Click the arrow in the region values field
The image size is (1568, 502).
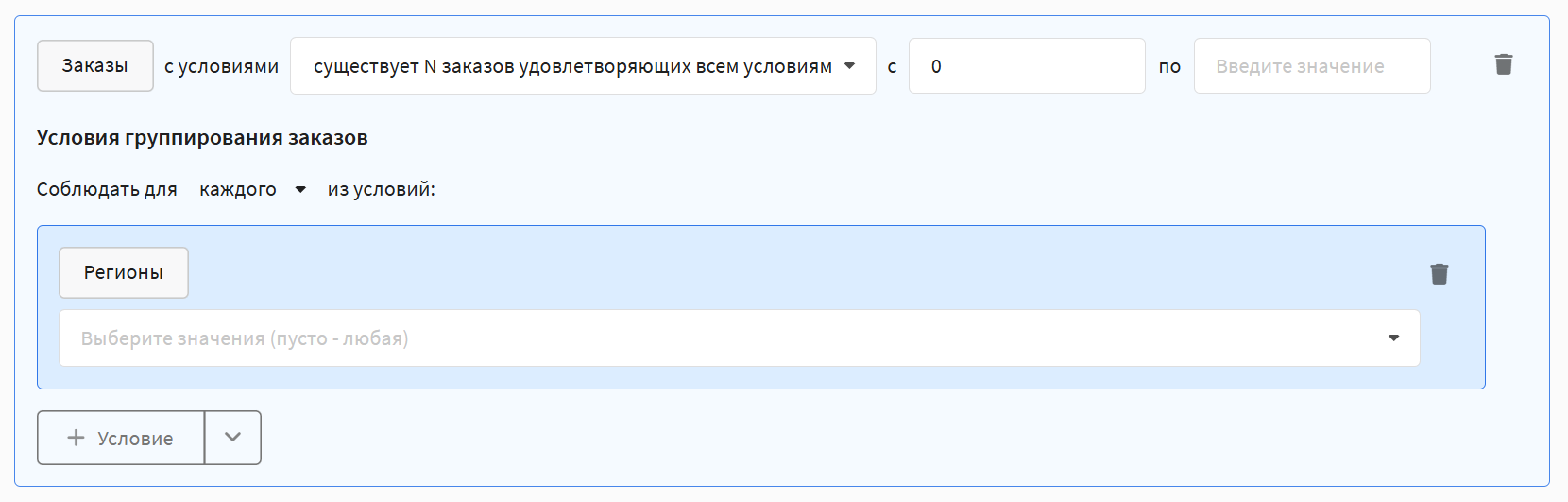pyautogui.click(x=1393, y=338)
